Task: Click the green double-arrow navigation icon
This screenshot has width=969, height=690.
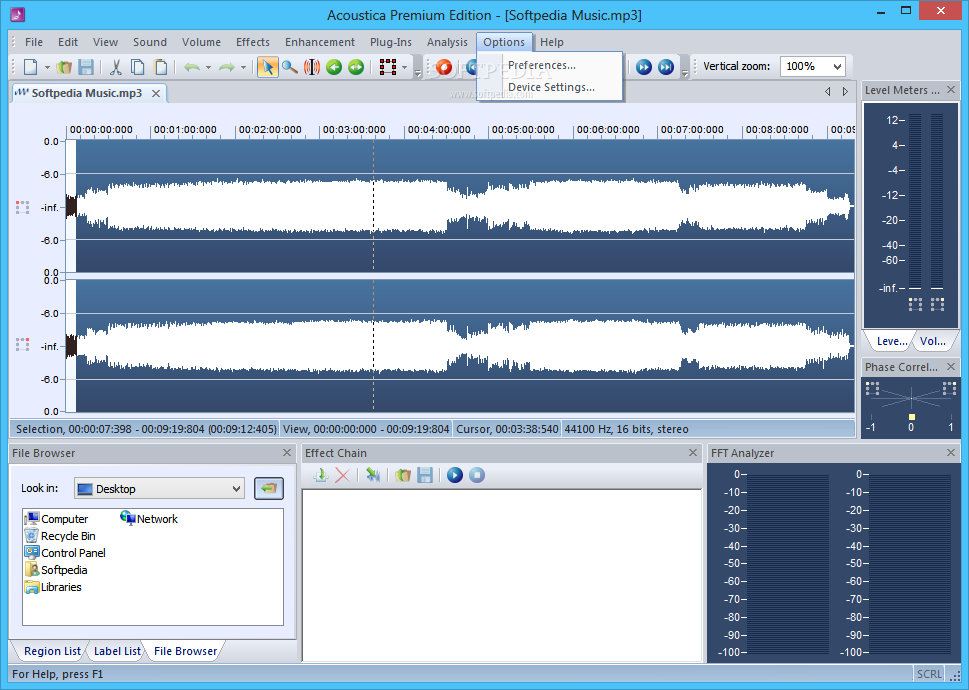Action: (x=356, y=67)
